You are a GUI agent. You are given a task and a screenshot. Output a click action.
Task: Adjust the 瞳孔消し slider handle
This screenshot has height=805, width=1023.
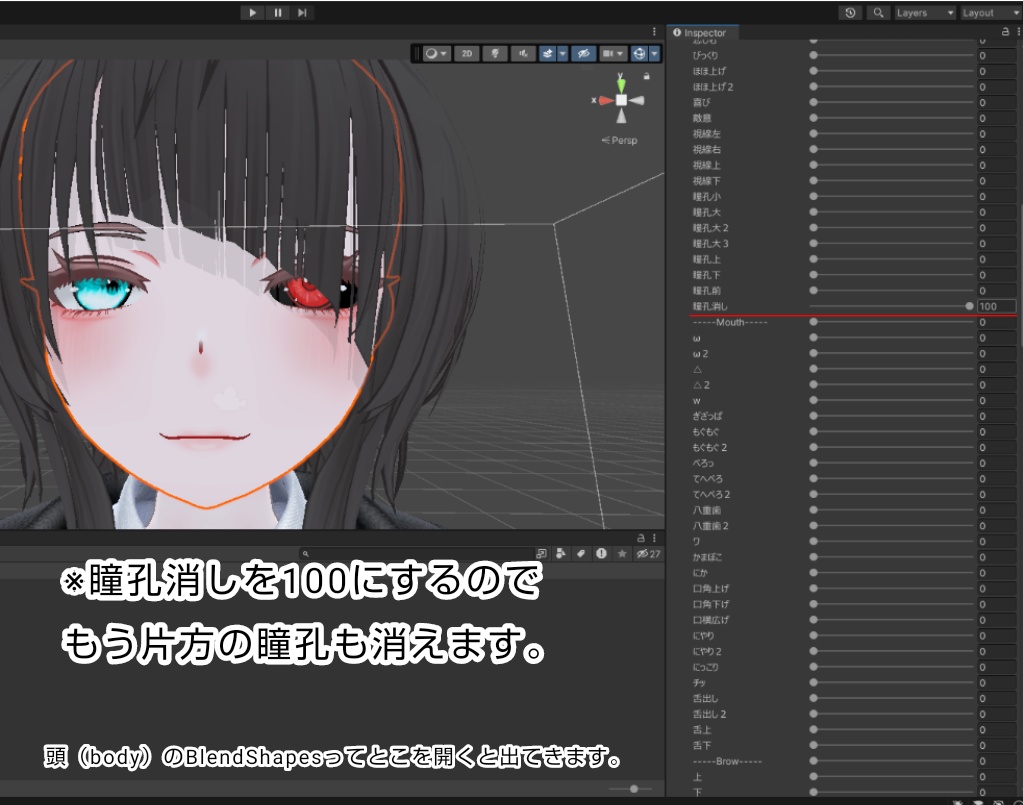click(970, 306)
